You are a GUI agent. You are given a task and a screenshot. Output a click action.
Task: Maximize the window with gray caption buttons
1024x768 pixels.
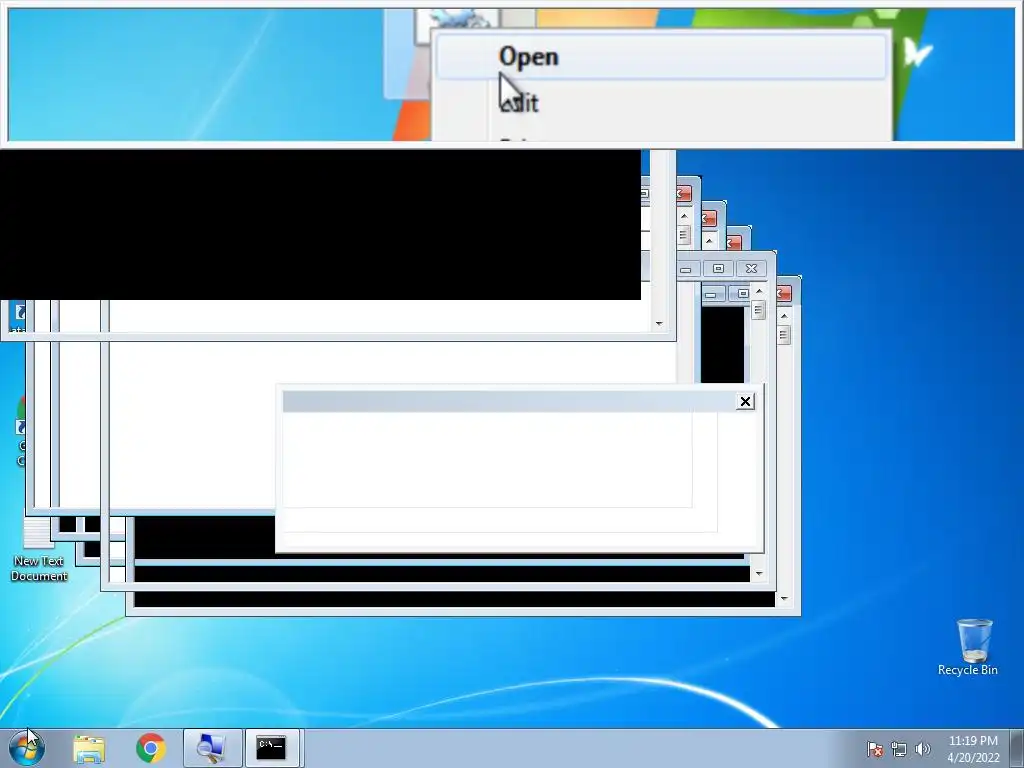tap(718, 269)
